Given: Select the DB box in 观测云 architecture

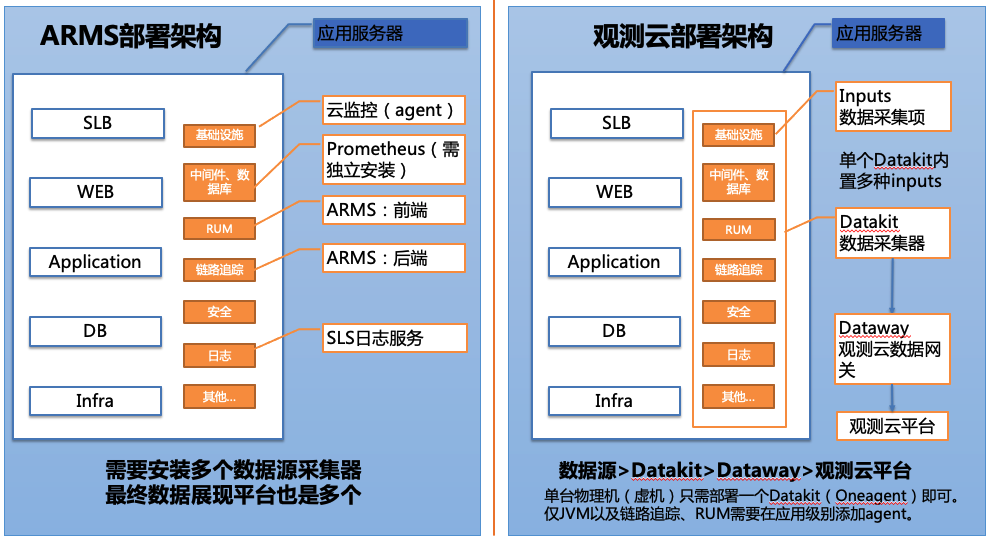Looking at the screenshot, I should (614, 331).
